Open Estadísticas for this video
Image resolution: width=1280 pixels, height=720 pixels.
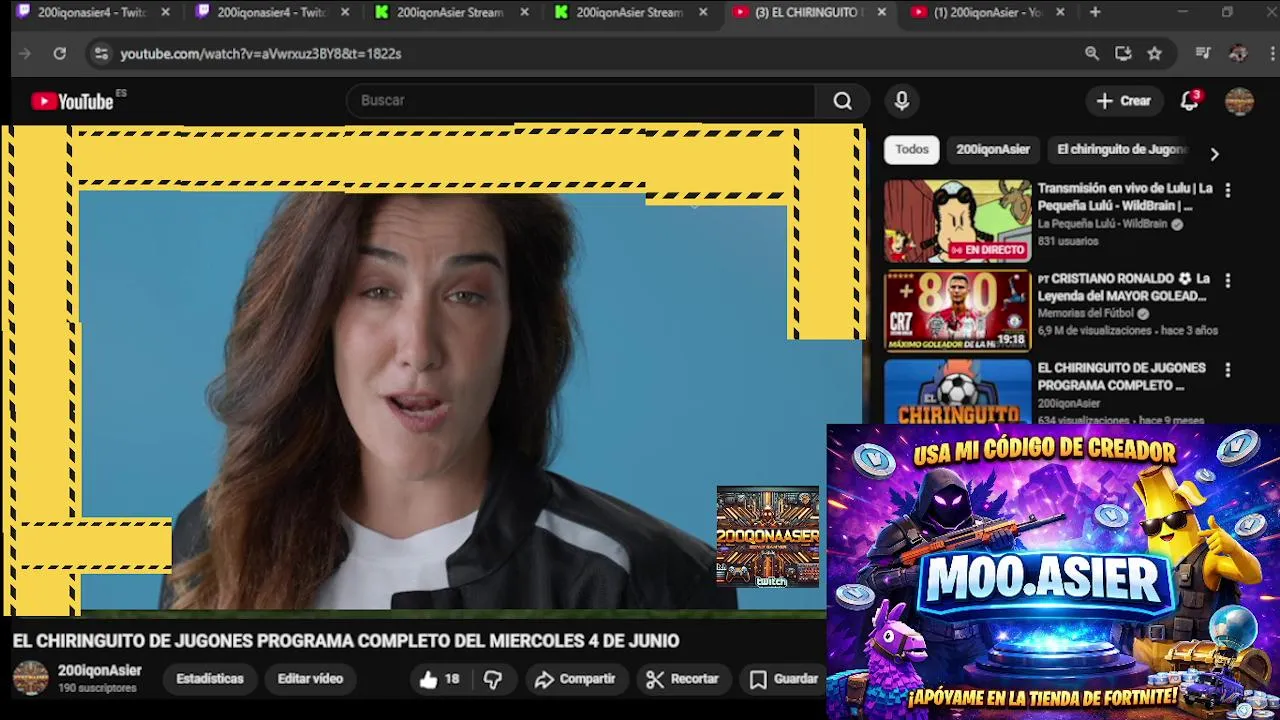click(x=210, y=679)
